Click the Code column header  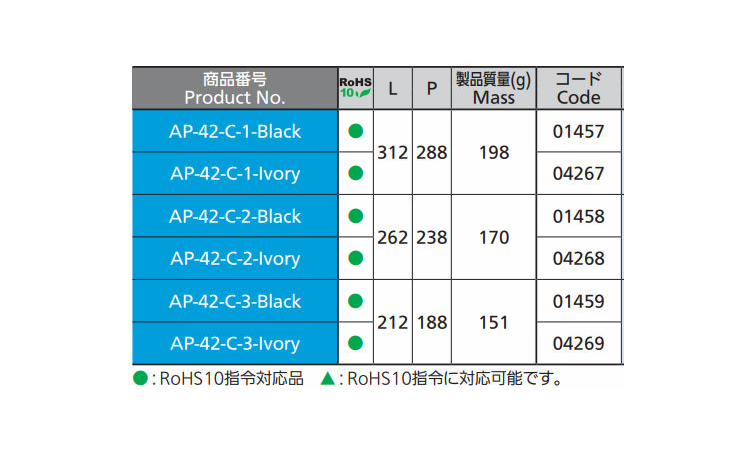click(x=579, y=88)
